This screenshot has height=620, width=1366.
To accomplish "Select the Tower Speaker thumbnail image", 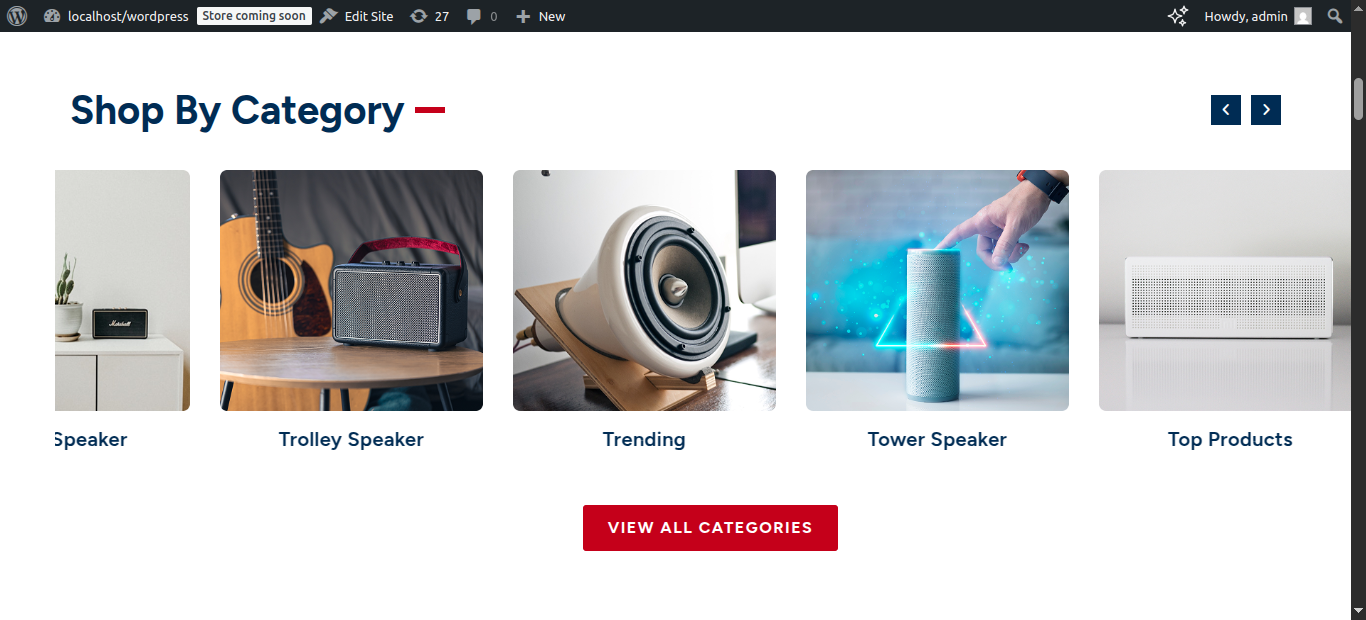I will tap(937, 290).
